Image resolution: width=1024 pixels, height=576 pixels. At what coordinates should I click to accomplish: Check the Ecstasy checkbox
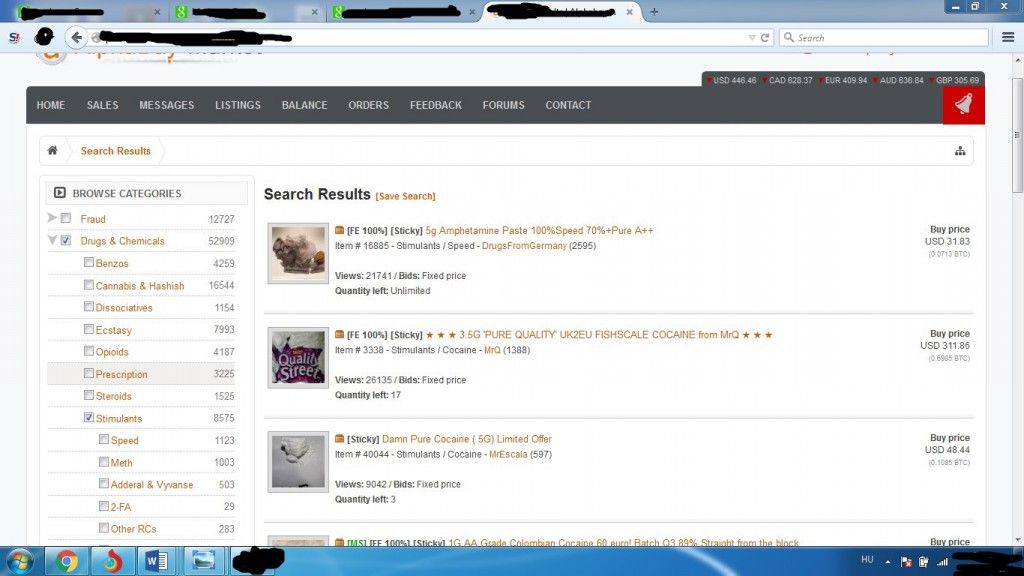[89, 329]
